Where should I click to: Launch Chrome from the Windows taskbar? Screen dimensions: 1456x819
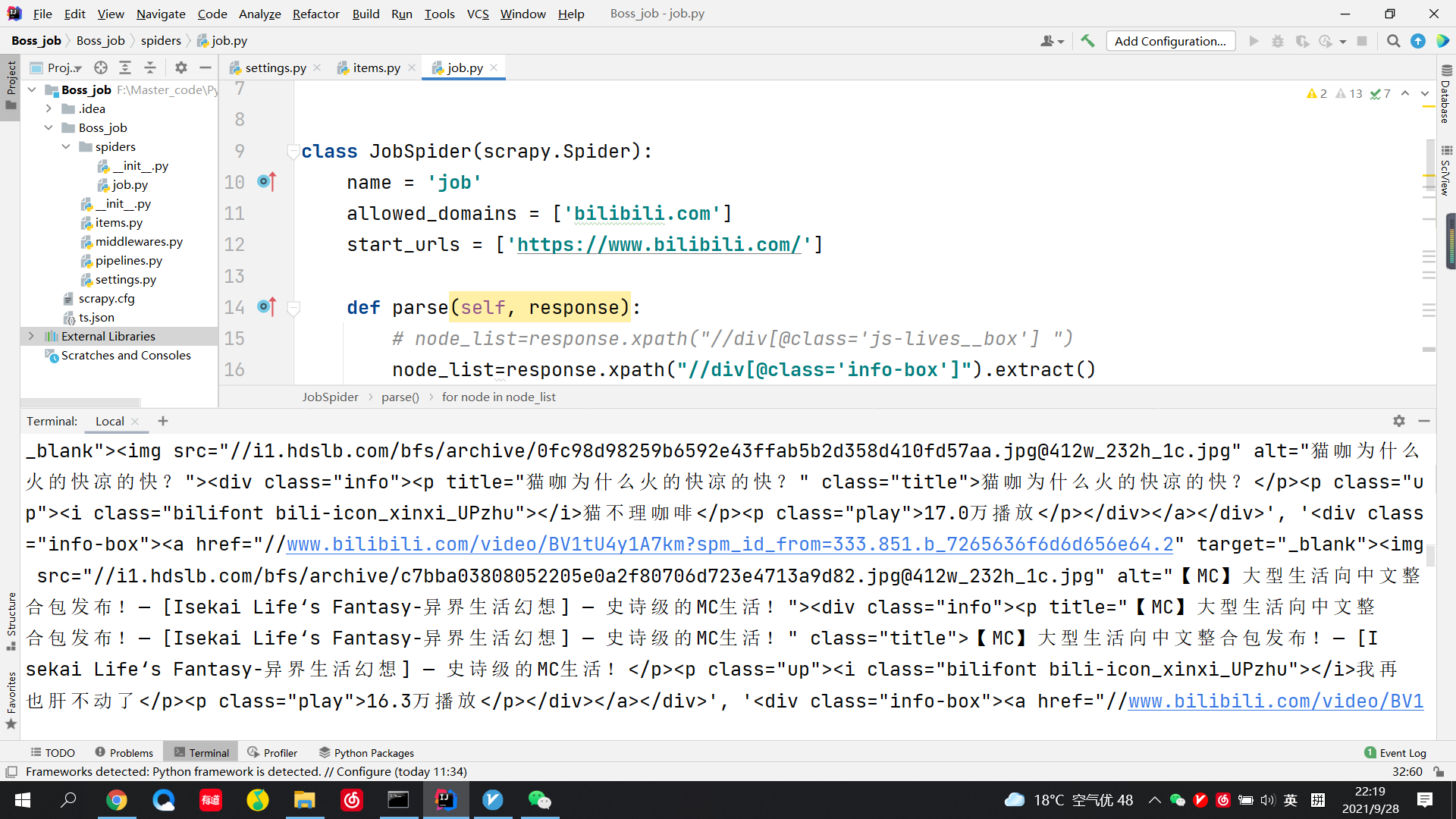coord(116,800)
